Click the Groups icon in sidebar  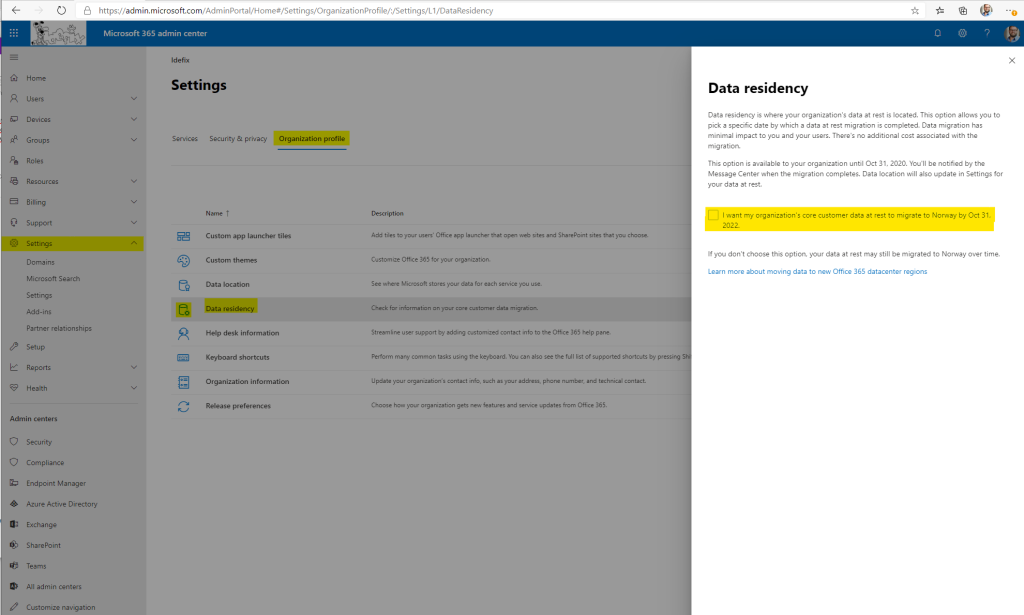click(x=14, y=140)
